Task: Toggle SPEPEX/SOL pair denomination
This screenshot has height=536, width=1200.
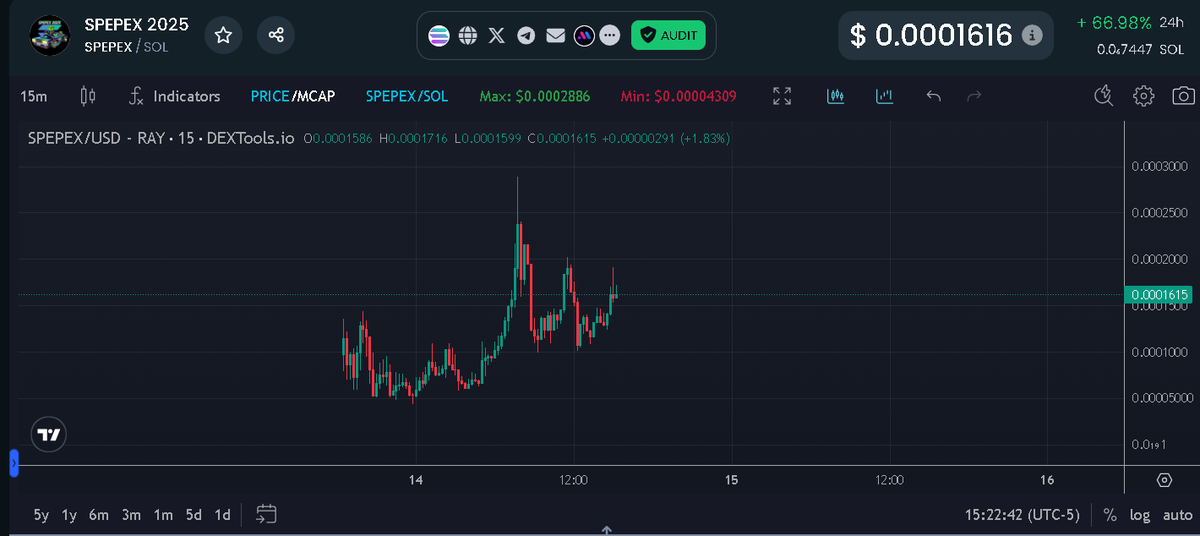Action: click(407, 96)
